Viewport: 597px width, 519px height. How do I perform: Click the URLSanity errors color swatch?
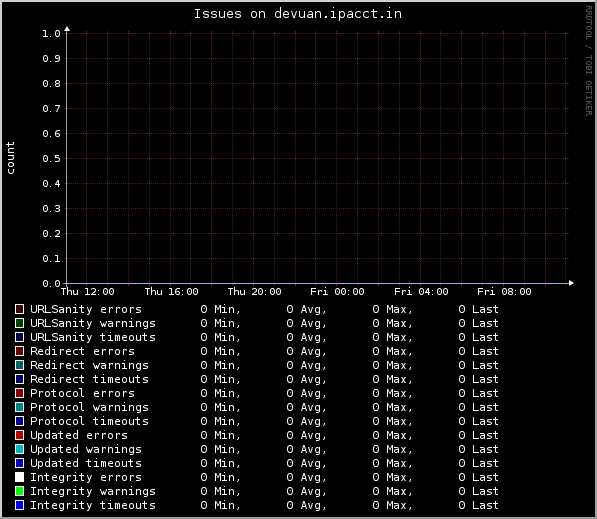(x=19, y=309)
